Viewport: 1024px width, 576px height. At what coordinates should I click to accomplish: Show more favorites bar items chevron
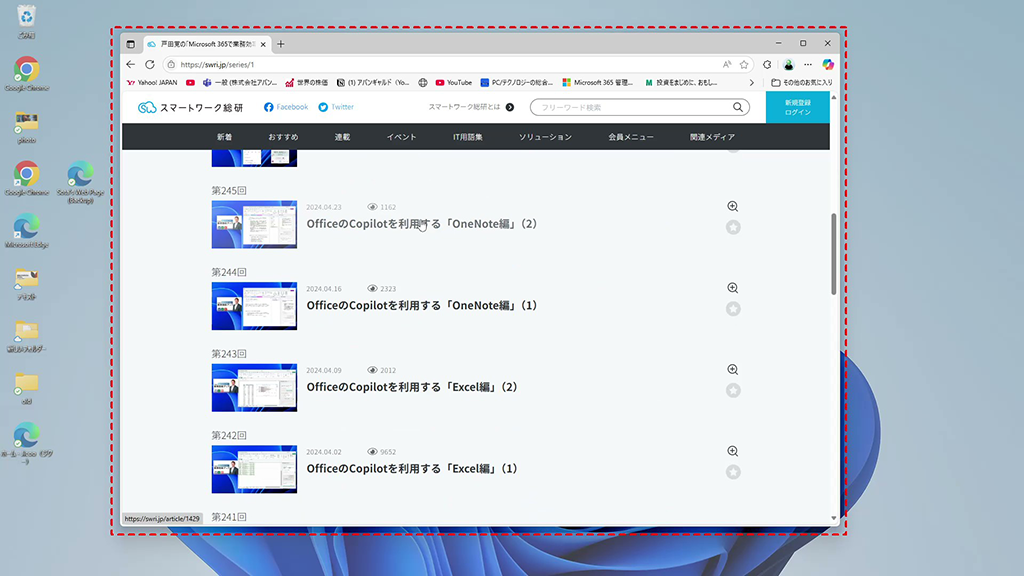[752, 83]
